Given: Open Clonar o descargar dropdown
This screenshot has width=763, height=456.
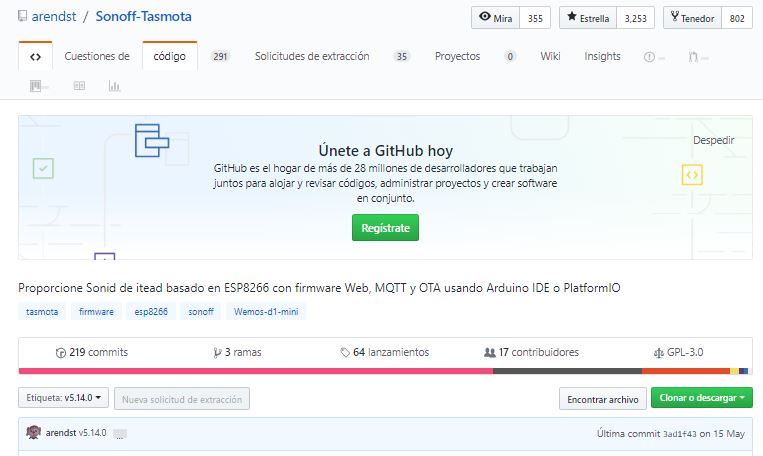Looking at the screenshot, I should [702, 398].
